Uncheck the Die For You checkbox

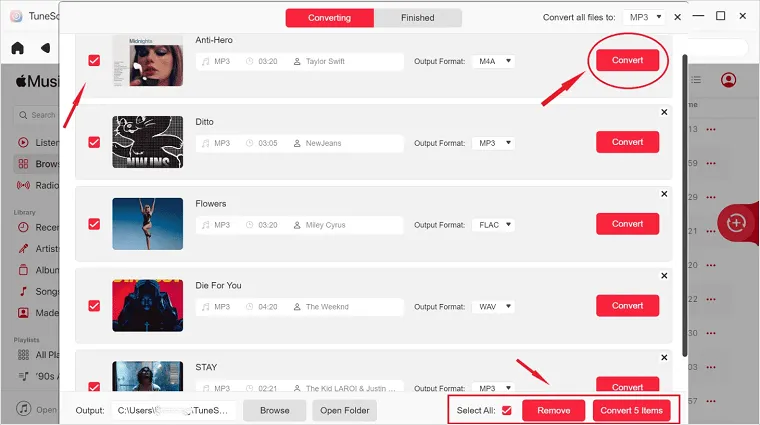[x=94, y=306]
